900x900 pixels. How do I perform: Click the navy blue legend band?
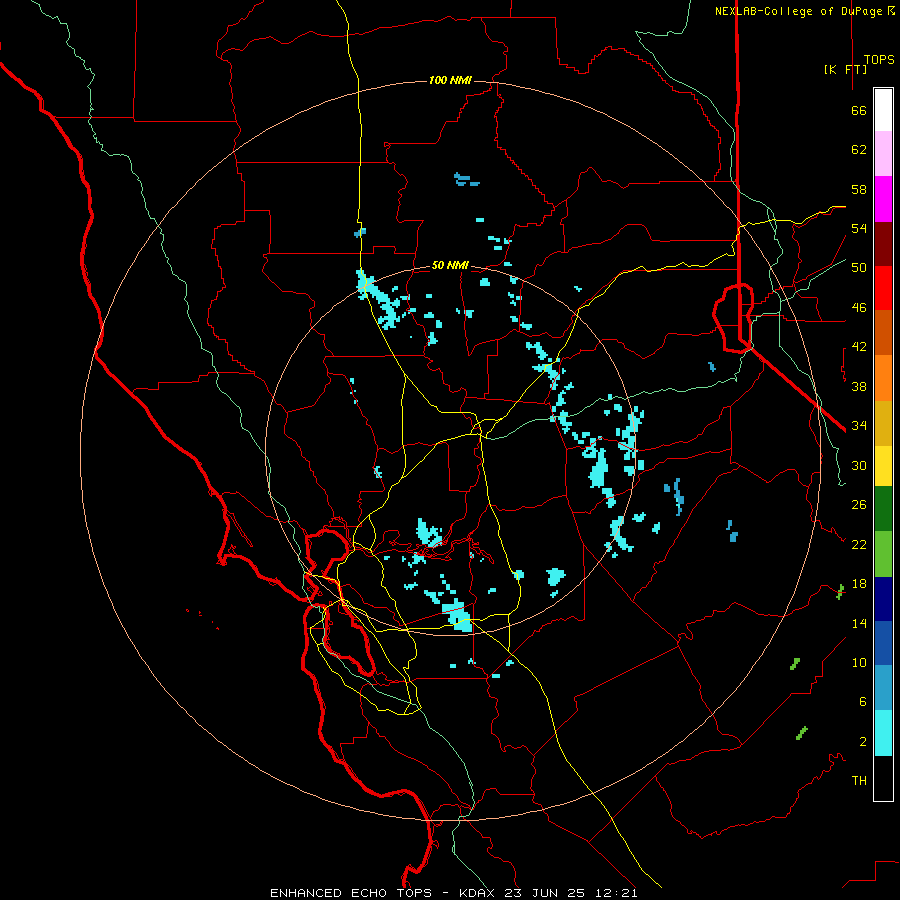coord(883,599)
